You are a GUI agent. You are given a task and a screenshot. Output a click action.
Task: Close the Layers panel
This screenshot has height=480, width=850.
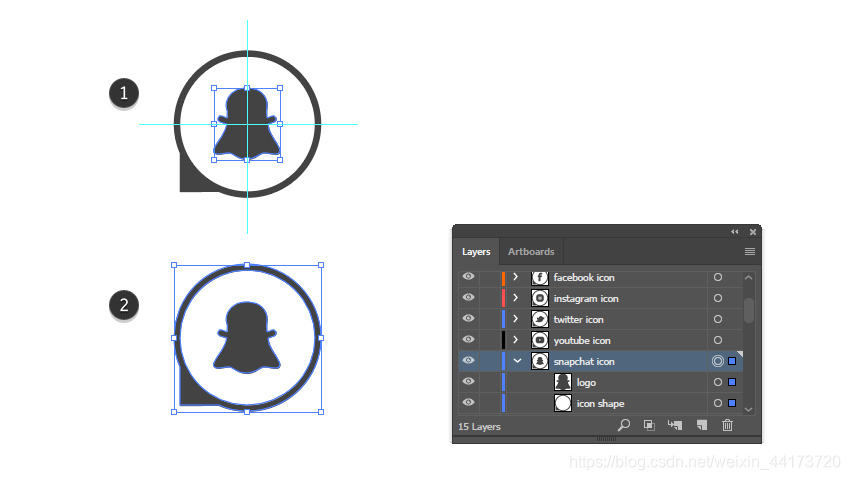[753, 232]
